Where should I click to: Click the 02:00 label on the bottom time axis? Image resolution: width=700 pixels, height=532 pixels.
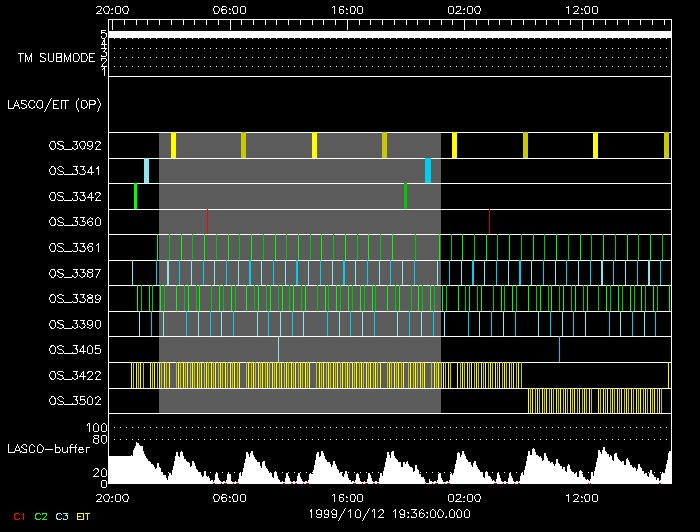465,497
